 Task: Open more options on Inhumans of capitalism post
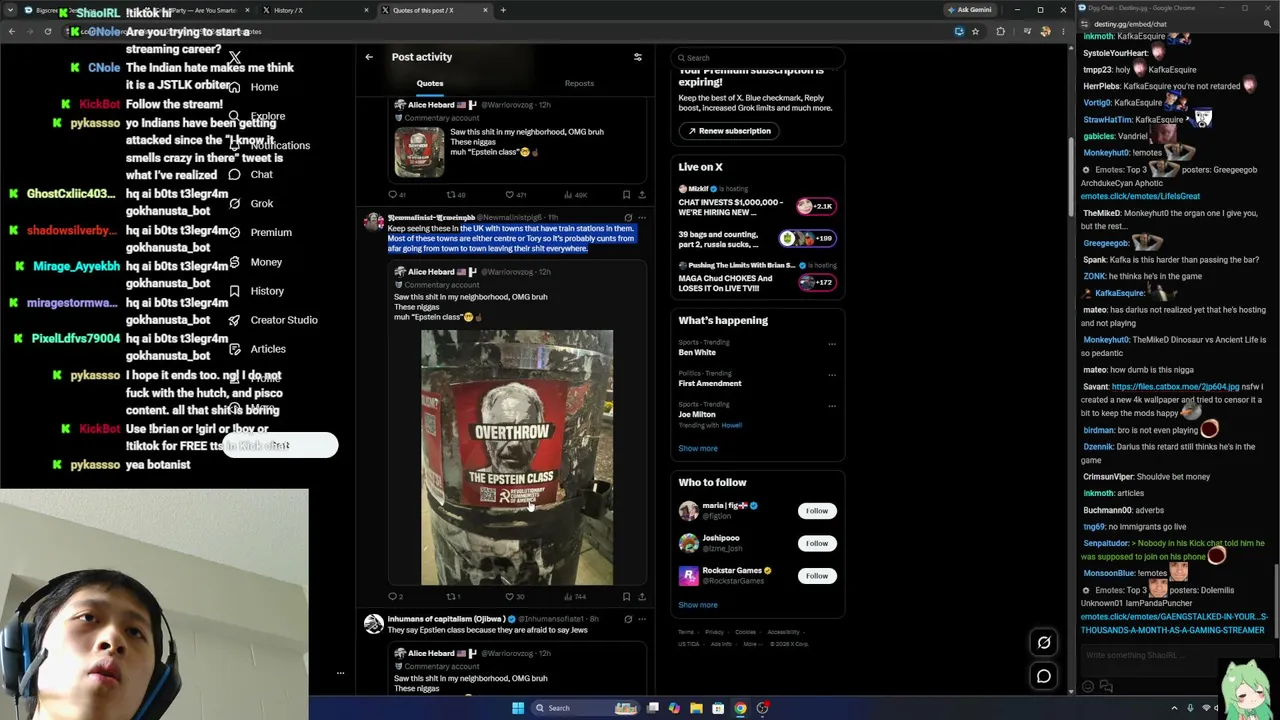(642, 619)
